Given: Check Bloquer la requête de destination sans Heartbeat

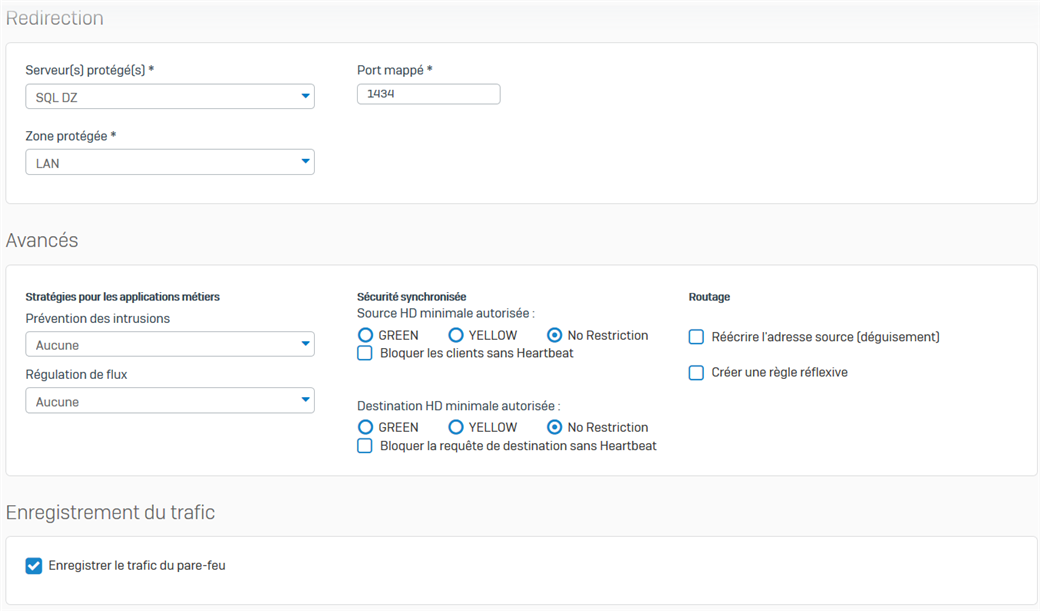Looking at the screenshot, I should [365, 446].
